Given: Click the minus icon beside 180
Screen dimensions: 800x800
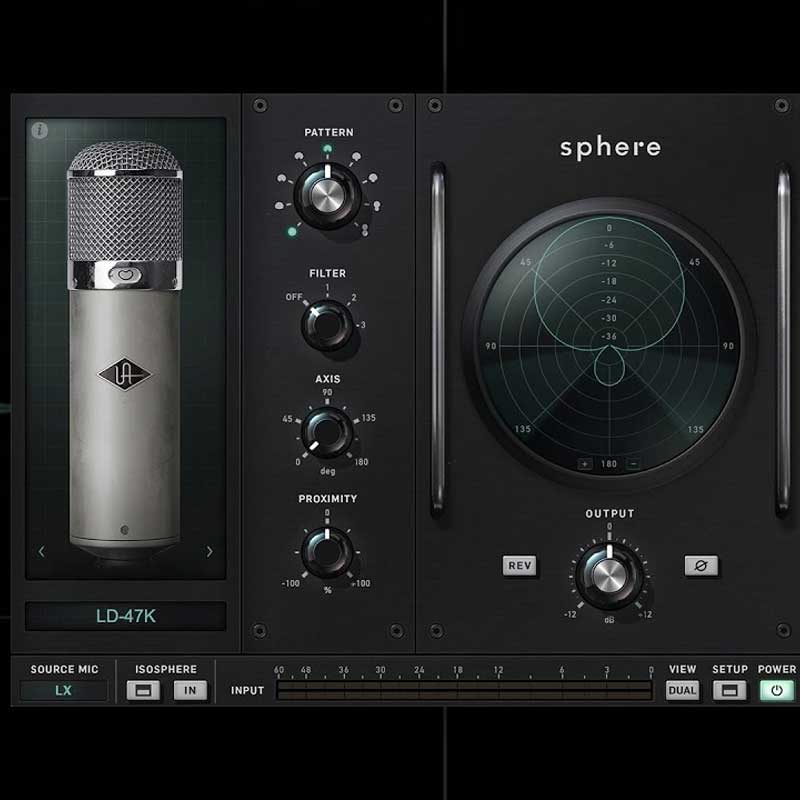Looking at the screenshot, I should coord(633,464).
